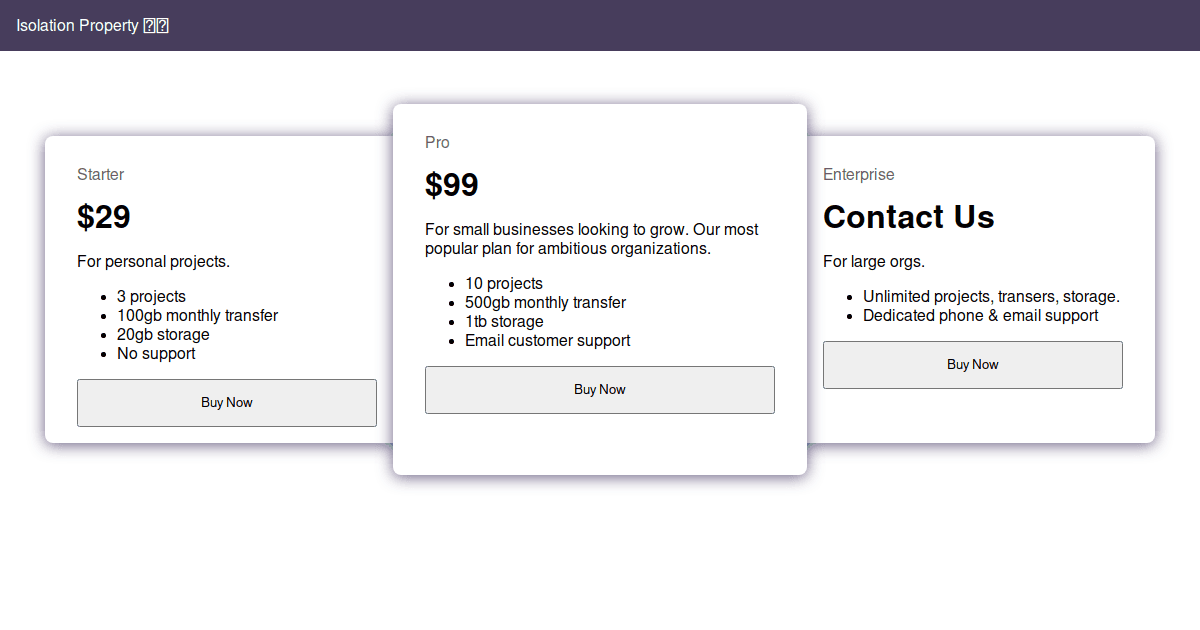Viewport: 1200px width, 630px height.
Task: Click the 'For large orgs.' description
Action: 874,262
